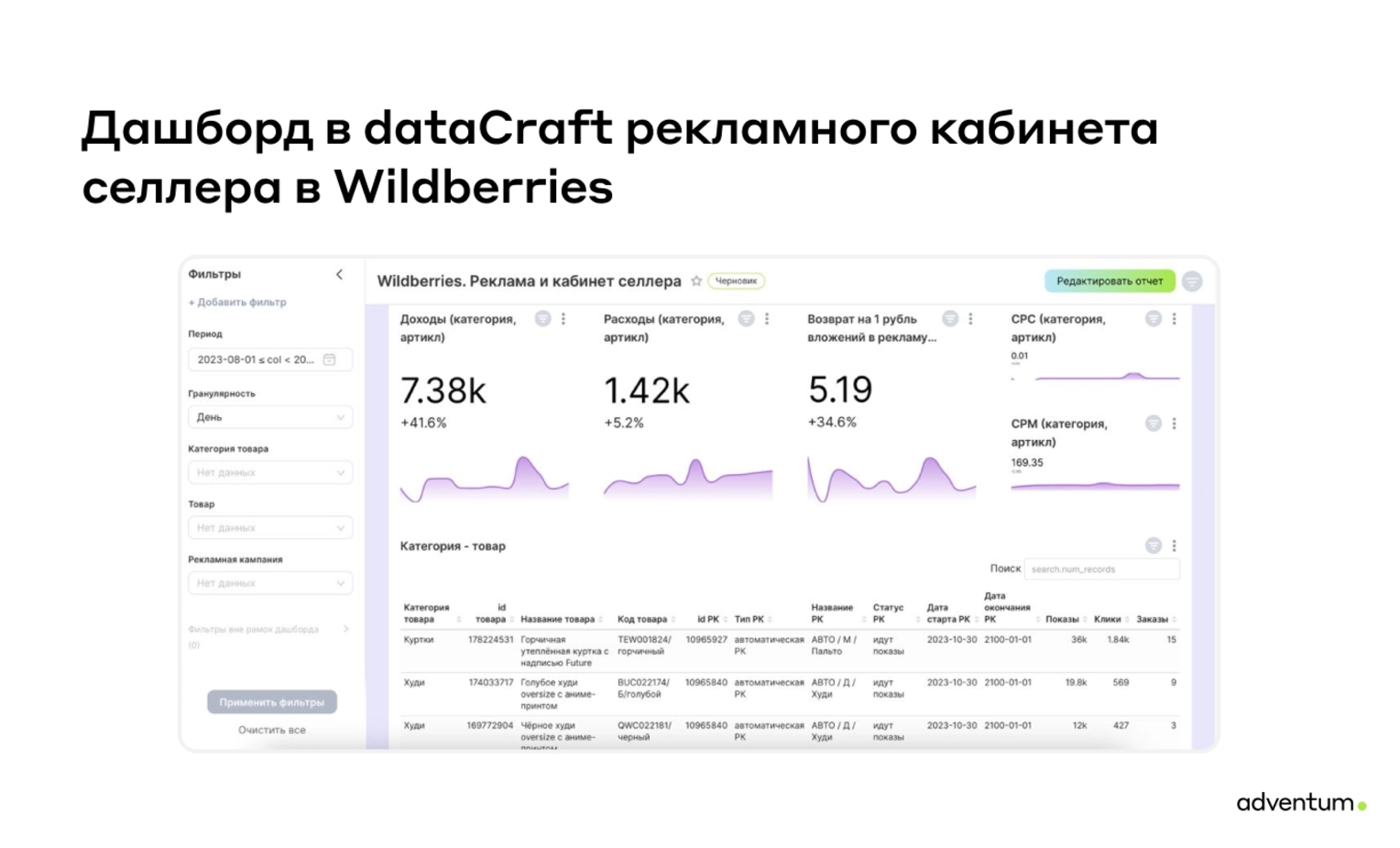Expand the Гранулярность dropdown set to День
This screenshot has height=848, width=1400.
point(270,417)
